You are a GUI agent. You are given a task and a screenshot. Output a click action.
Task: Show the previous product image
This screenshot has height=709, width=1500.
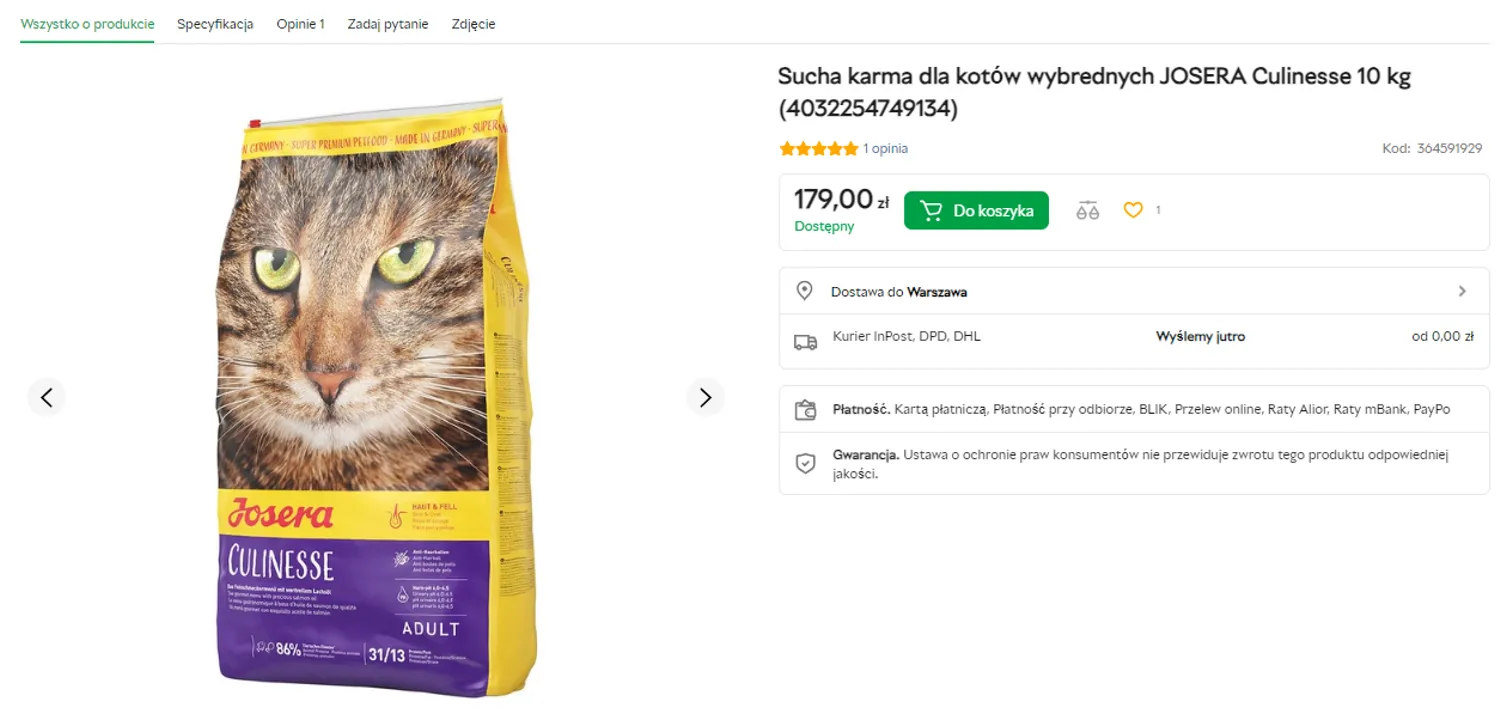click(46, 397)
